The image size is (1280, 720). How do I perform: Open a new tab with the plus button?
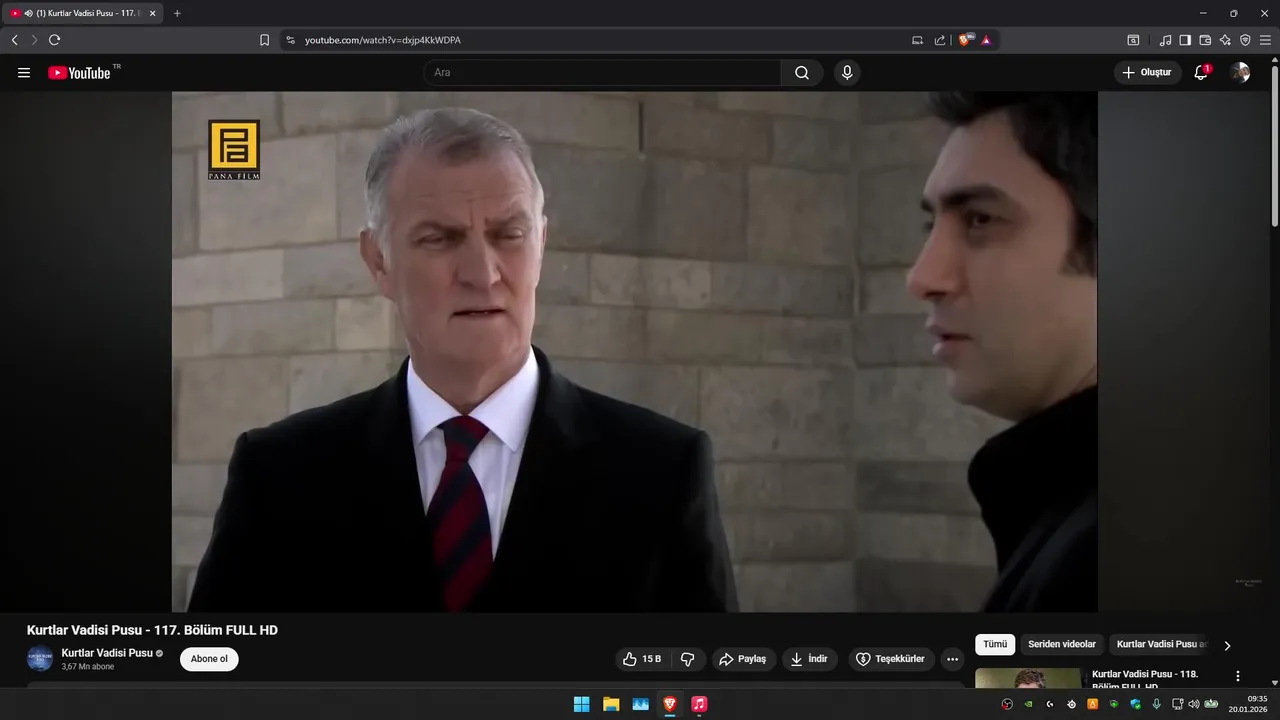click(x=177, y=13)
